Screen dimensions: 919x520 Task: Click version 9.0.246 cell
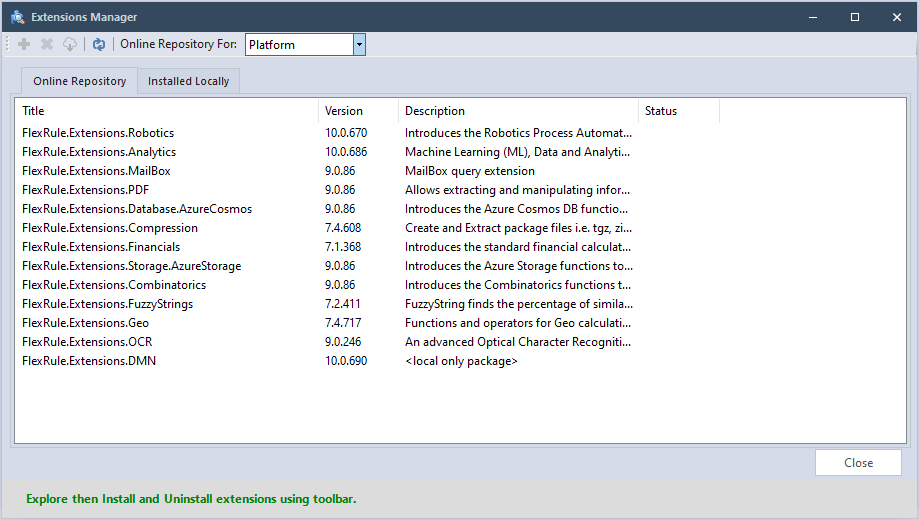343,342
